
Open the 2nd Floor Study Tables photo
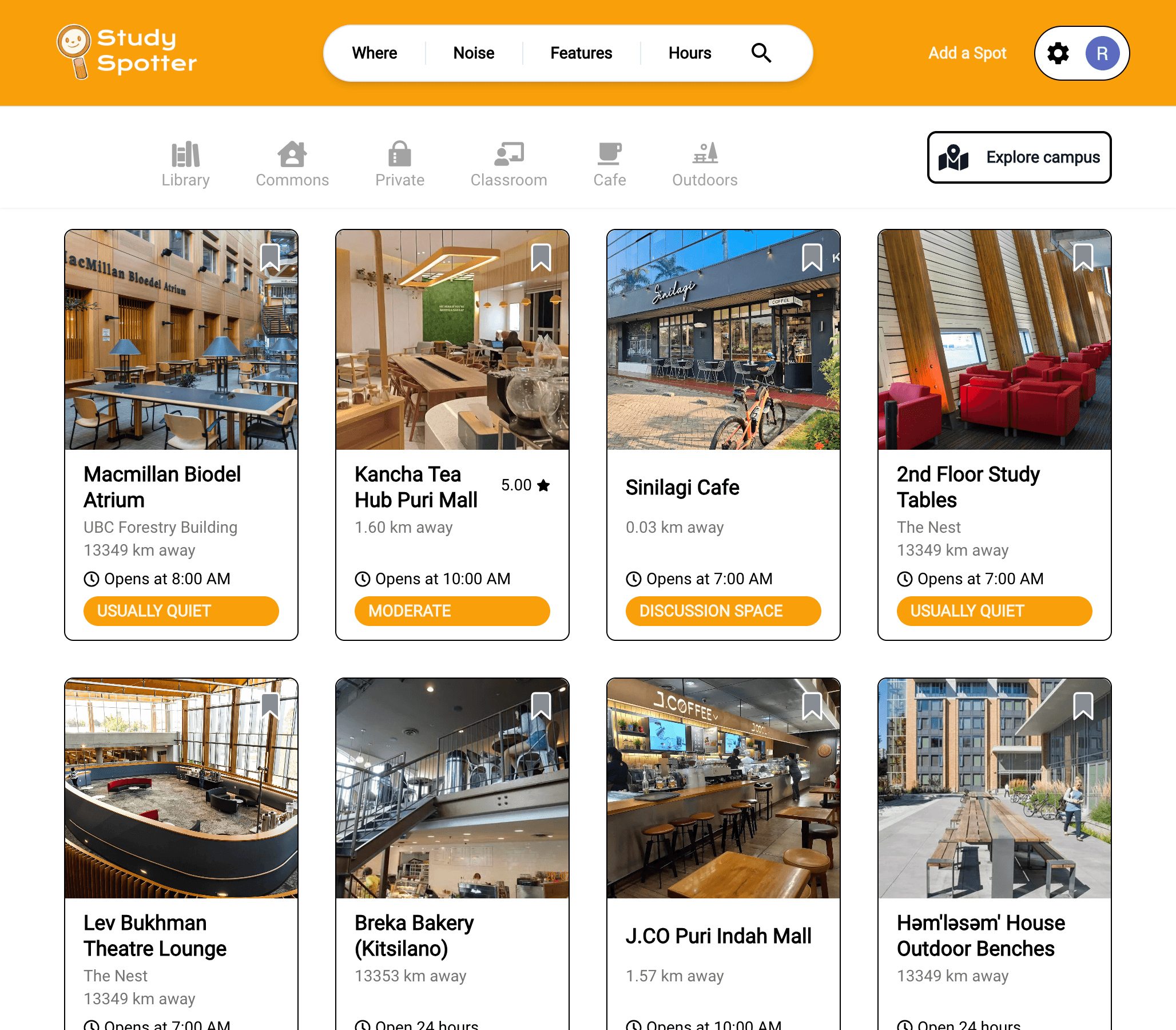click(995, 340)
